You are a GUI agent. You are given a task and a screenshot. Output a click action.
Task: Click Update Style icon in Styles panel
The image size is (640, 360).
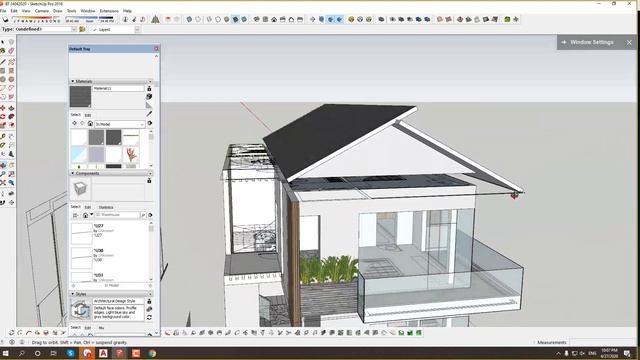149,317
